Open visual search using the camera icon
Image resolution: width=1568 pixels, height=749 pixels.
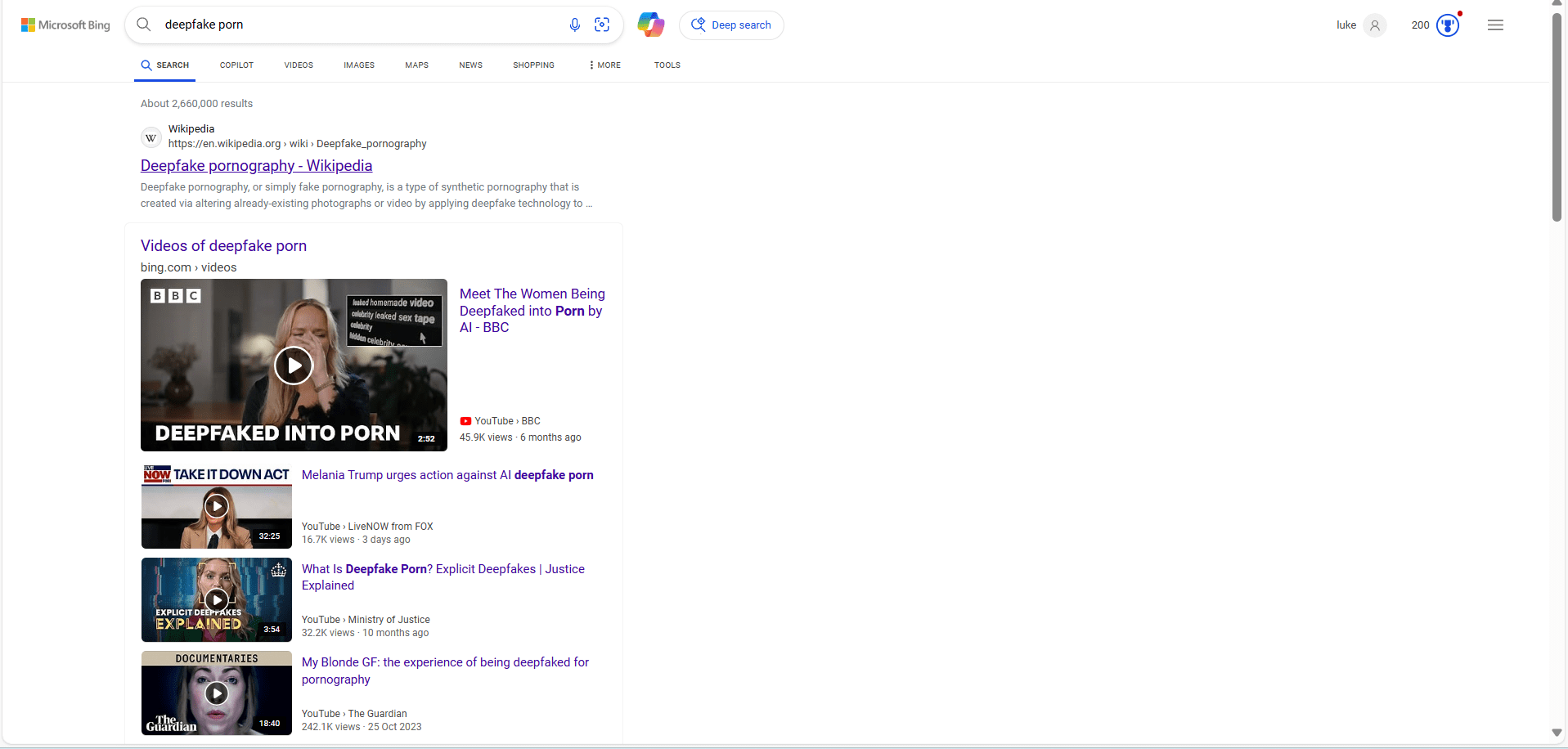pyautogui.click(x=602, y=25)
